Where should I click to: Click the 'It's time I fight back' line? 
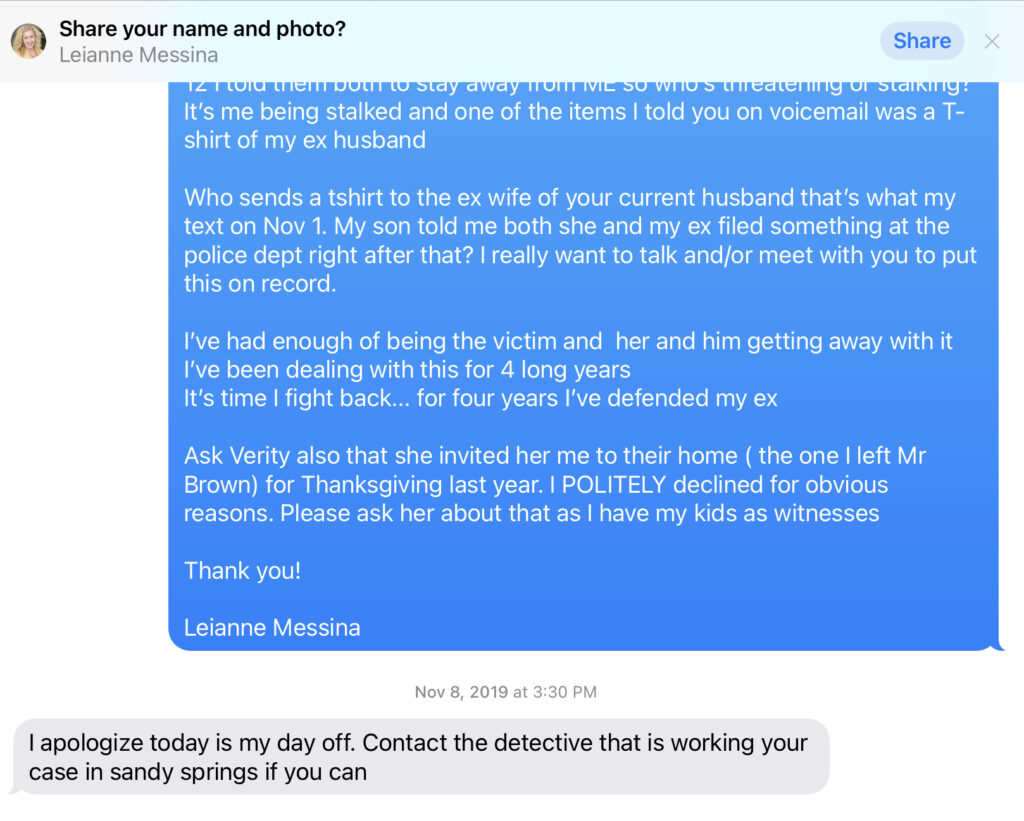click(x=481, y=398)
